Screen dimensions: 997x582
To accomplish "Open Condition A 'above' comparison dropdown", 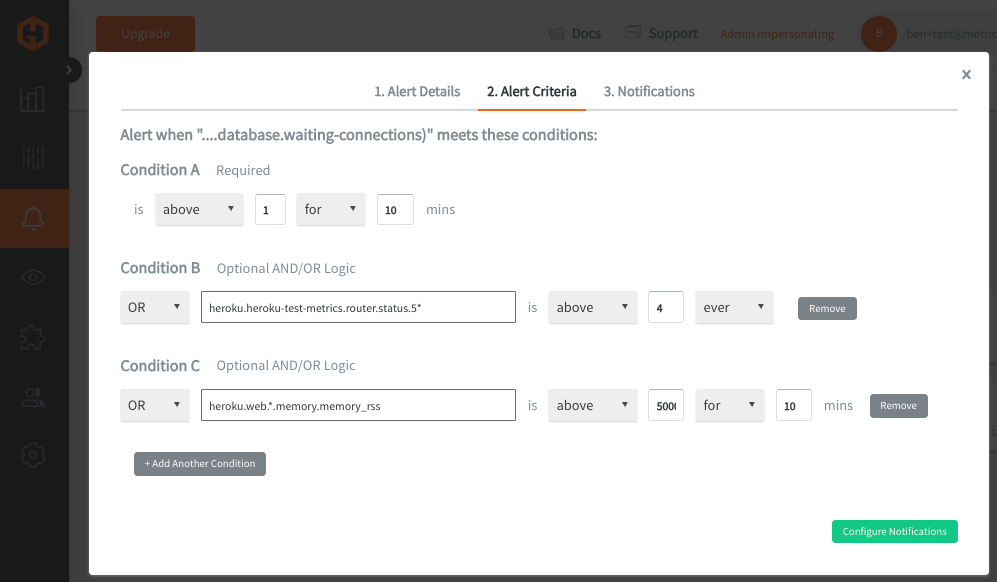I will pyautogui.click(x=199, y=209).
